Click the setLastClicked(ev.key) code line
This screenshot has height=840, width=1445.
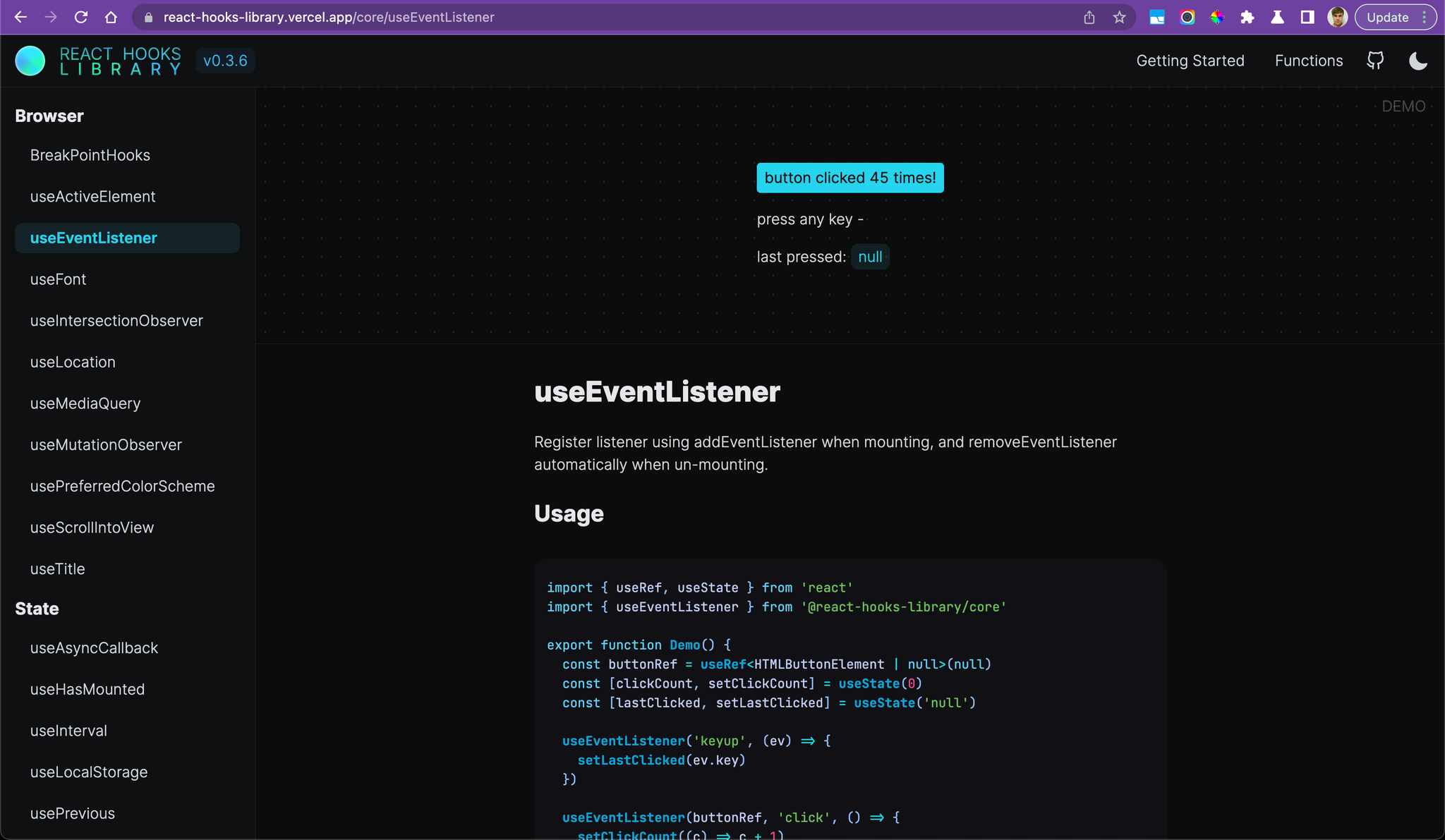[661, 760]
